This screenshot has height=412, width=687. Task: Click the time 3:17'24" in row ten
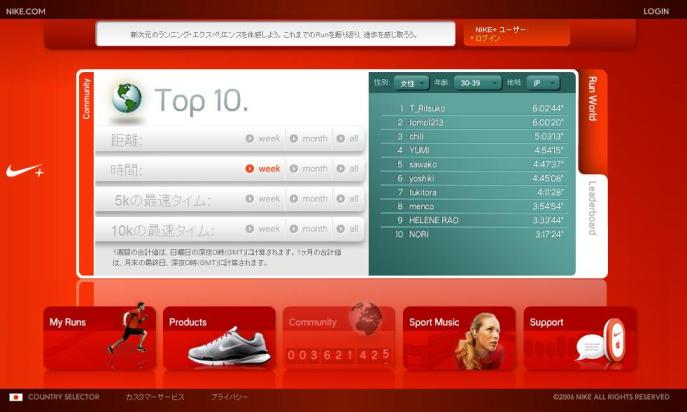[549, 234]
